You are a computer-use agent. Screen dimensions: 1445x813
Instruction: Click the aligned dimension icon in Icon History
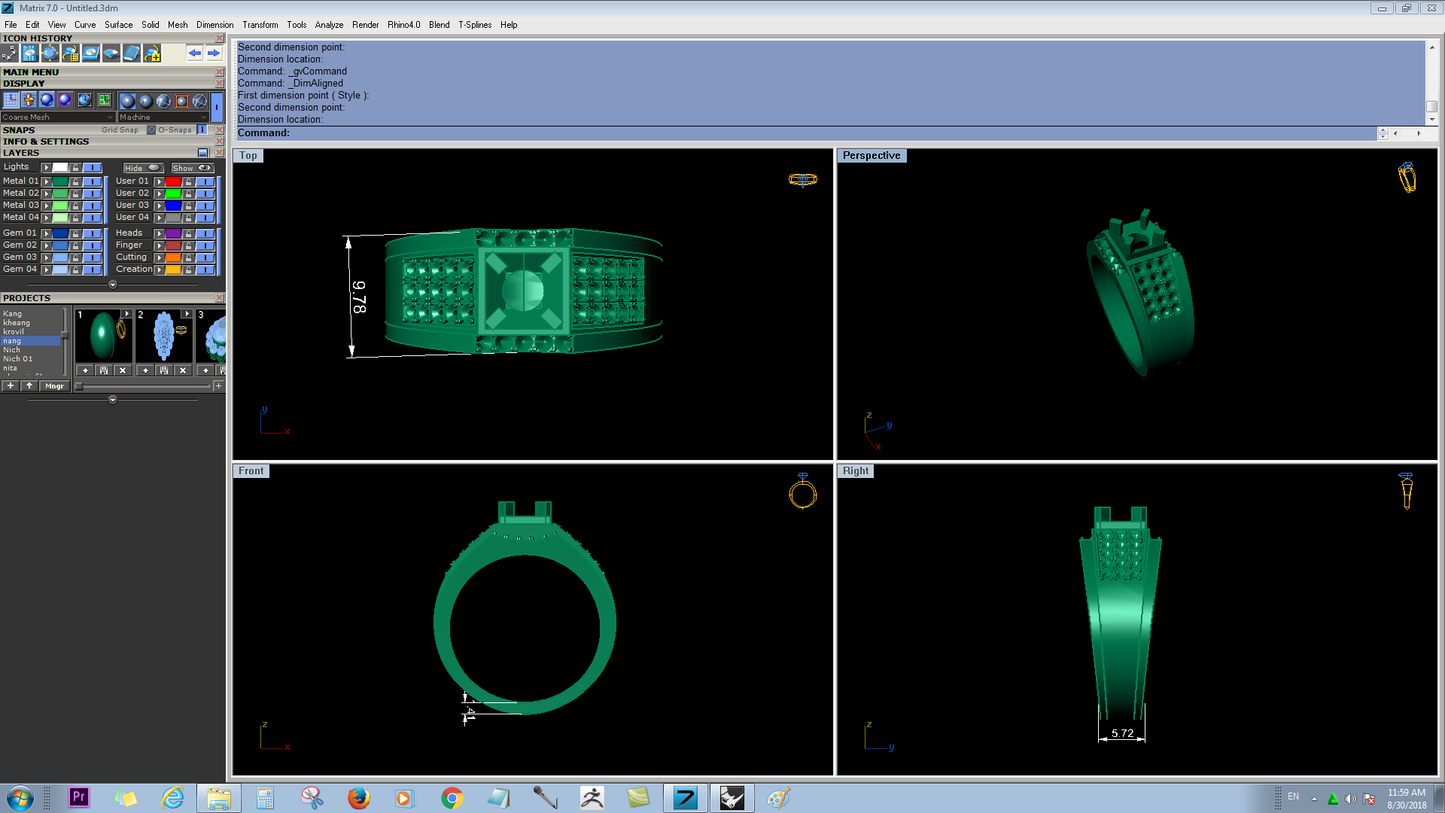(x=9, y=53)
